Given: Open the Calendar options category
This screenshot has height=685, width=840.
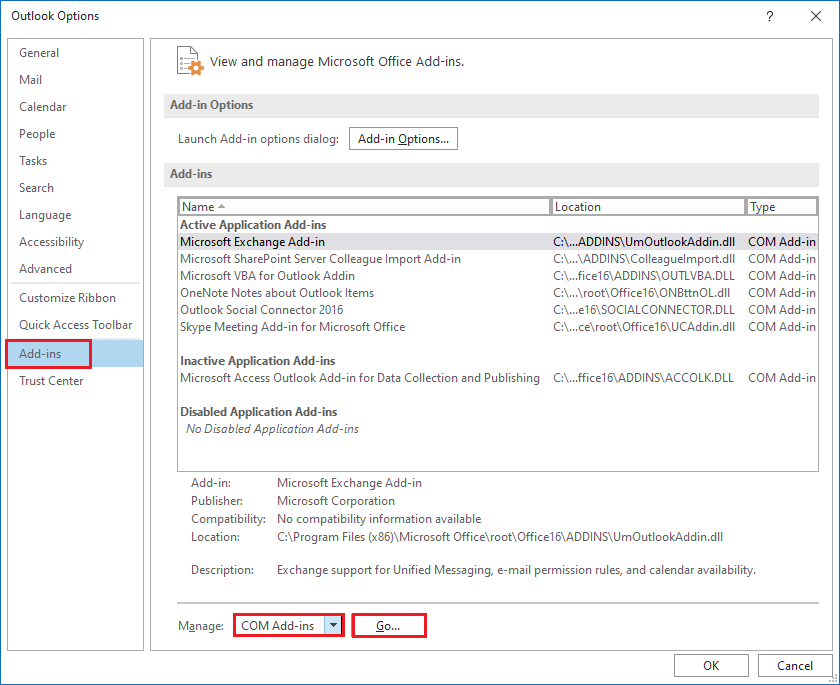Looking at the screenshot, I should (75, 107).
